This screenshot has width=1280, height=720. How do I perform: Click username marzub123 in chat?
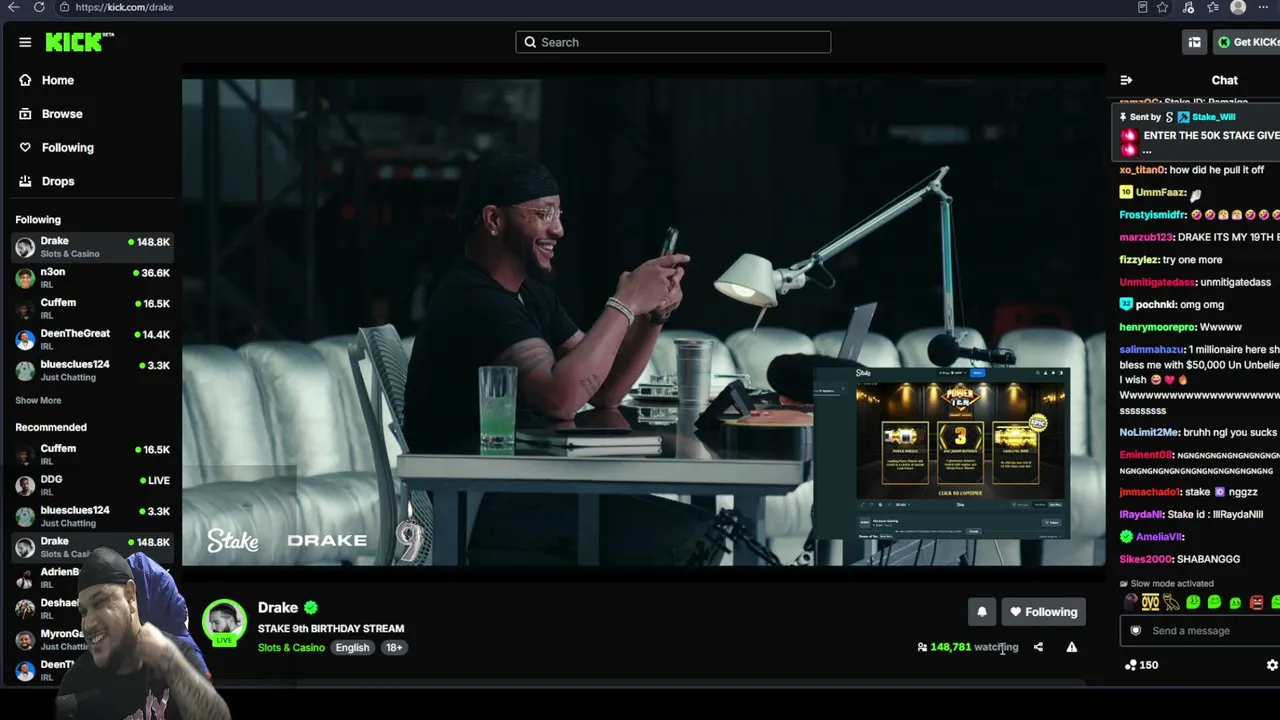click(1145, 237)
